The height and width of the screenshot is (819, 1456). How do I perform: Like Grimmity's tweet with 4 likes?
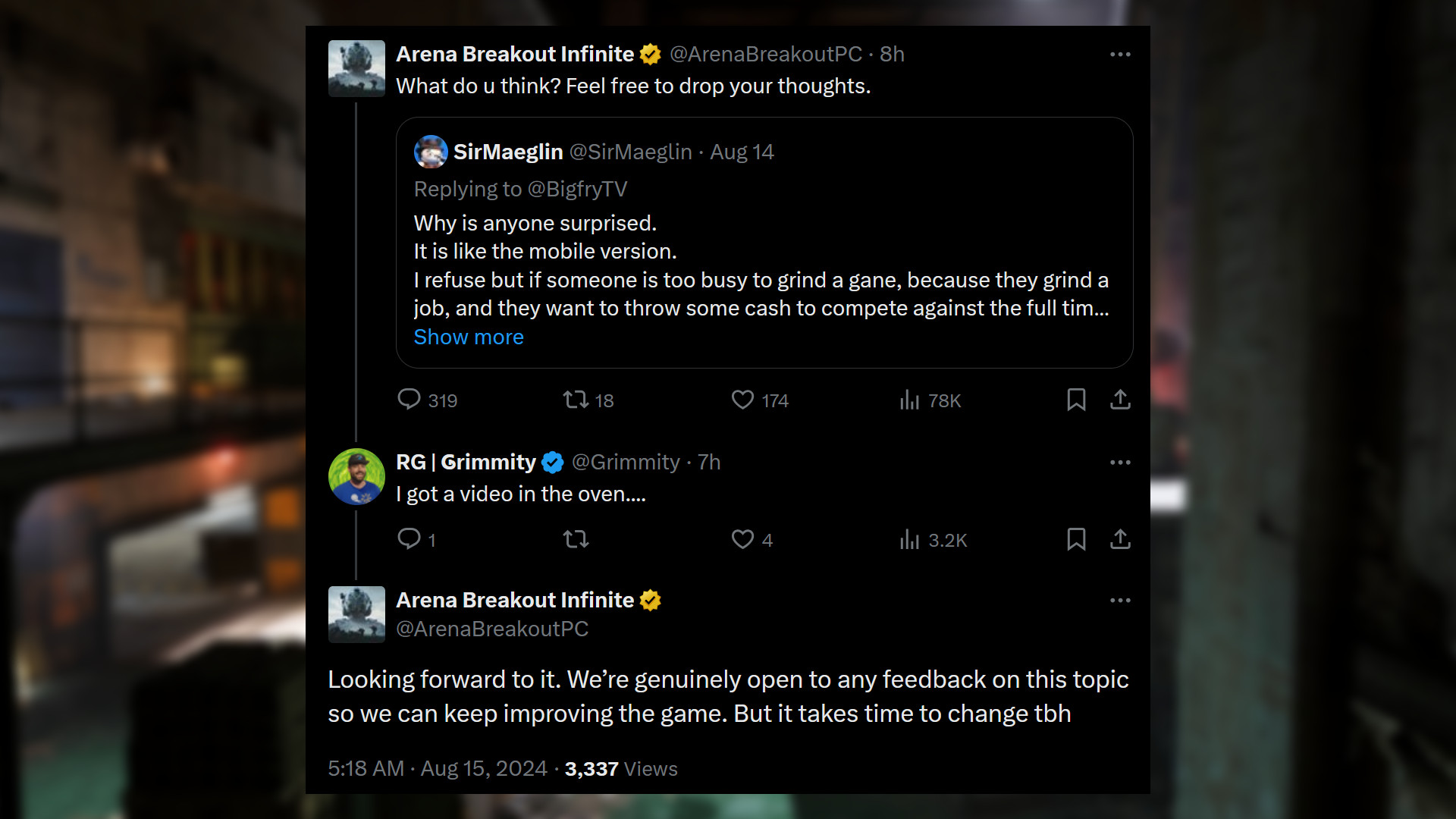[x=742, y=539]
